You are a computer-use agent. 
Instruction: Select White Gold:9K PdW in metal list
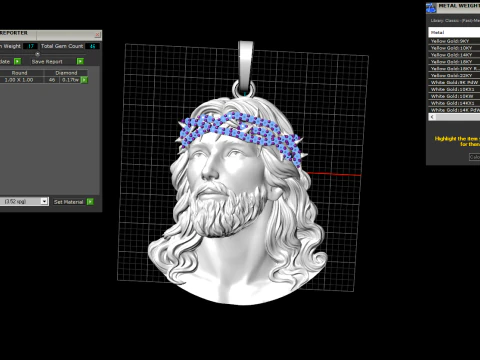click(454, 82)
